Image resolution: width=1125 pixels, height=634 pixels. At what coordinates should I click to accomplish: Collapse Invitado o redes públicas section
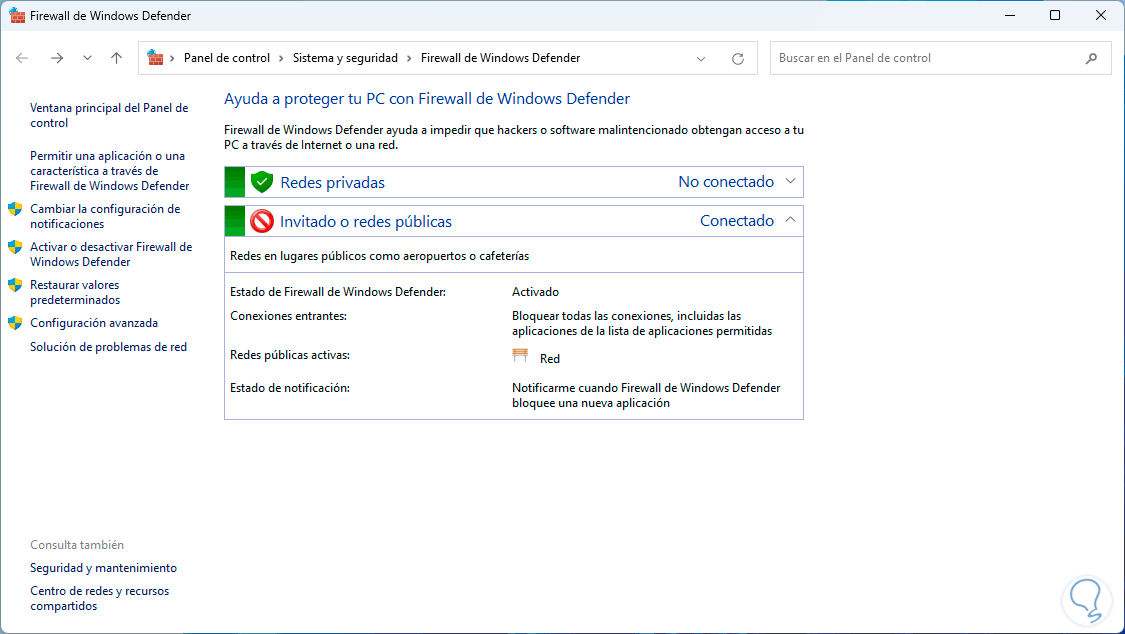coord(790,220)
